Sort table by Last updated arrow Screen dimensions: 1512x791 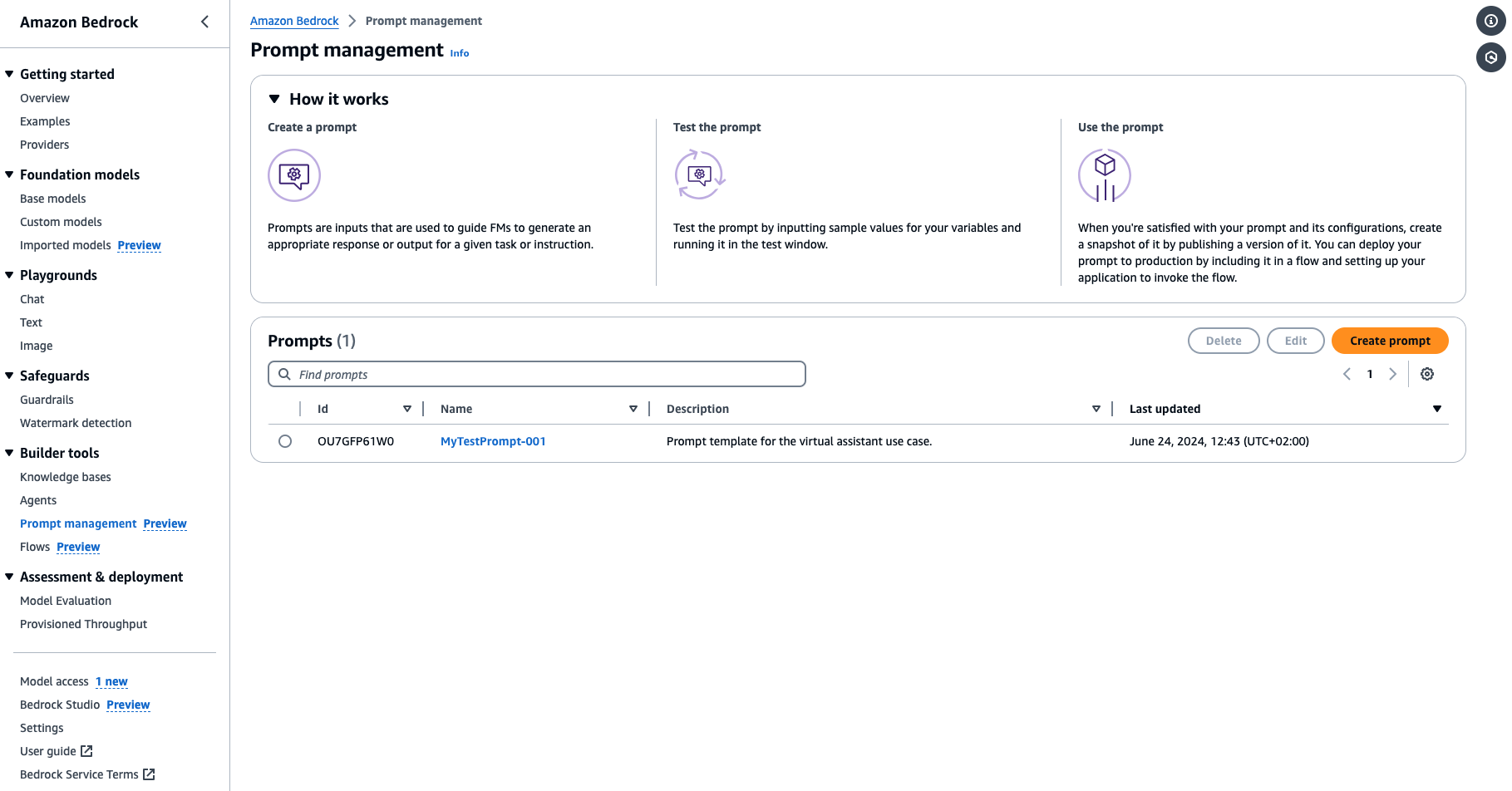click(1437, 409)
